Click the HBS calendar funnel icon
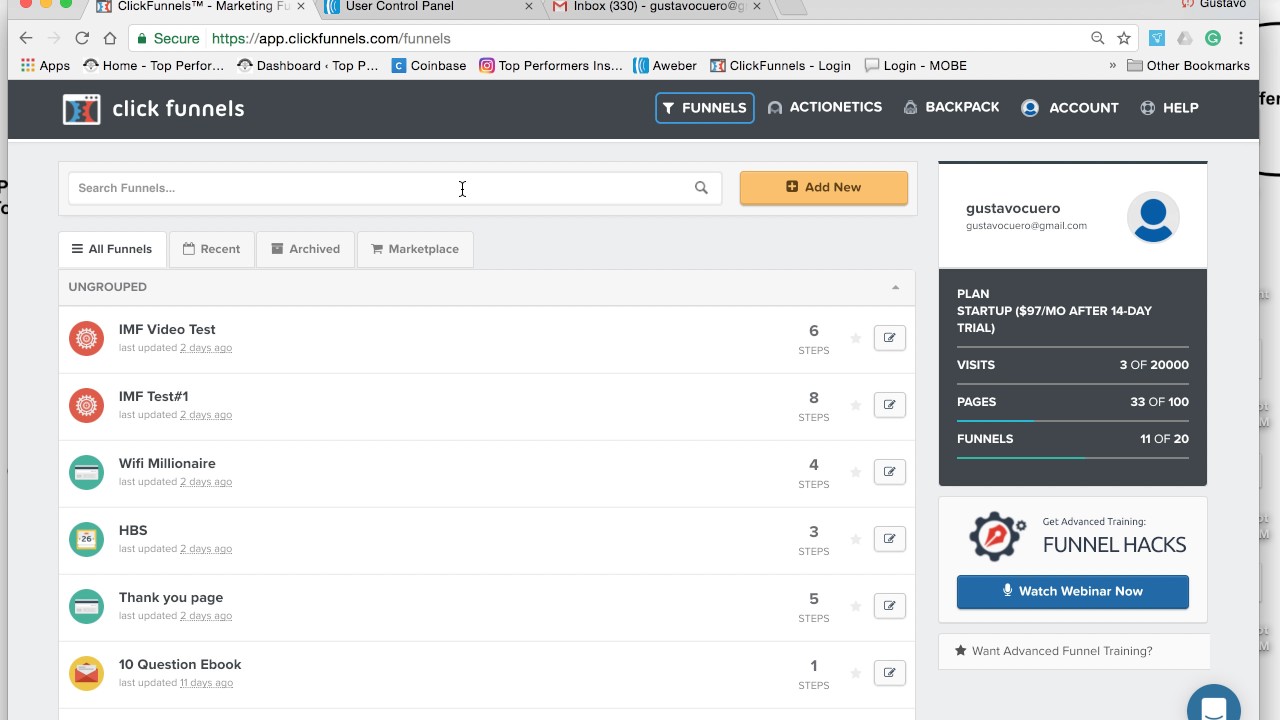This screenshot has width=1280, height=720. 87,539
